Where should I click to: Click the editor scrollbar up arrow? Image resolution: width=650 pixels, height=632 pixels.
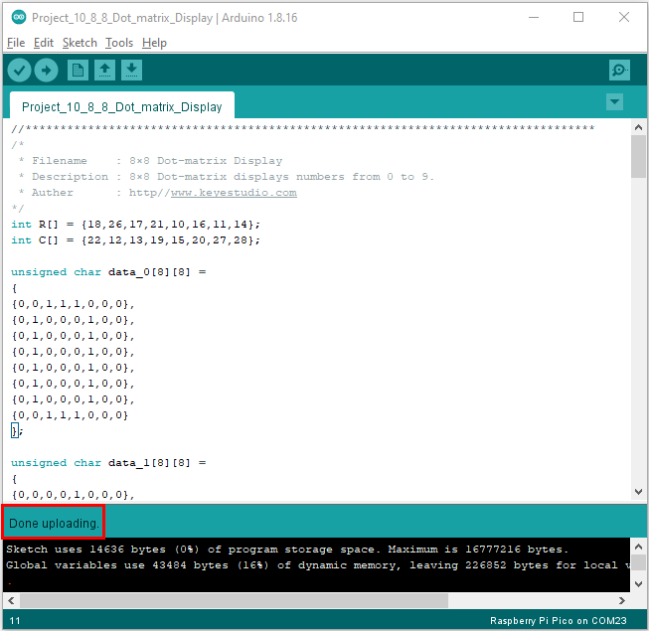click(x=638, y=128)
